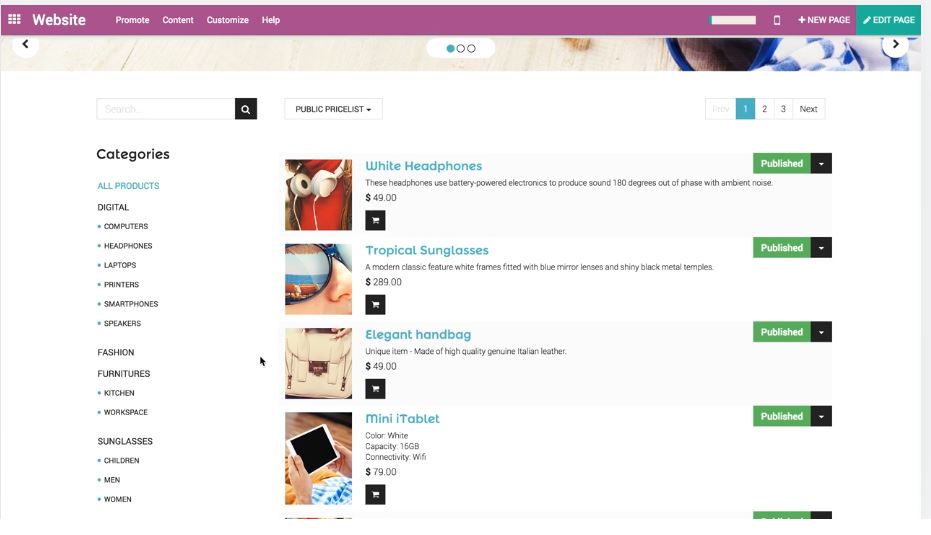This screenshot has width=931, height=535.
Task: Toggle Published on Mini iTablet
Action: (x=781, y=416)
